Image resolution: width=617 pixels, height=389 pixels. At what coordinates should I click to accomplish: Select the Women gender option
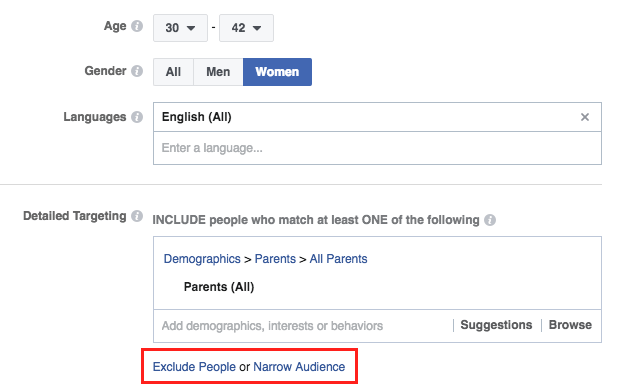[x=277, y=72]
